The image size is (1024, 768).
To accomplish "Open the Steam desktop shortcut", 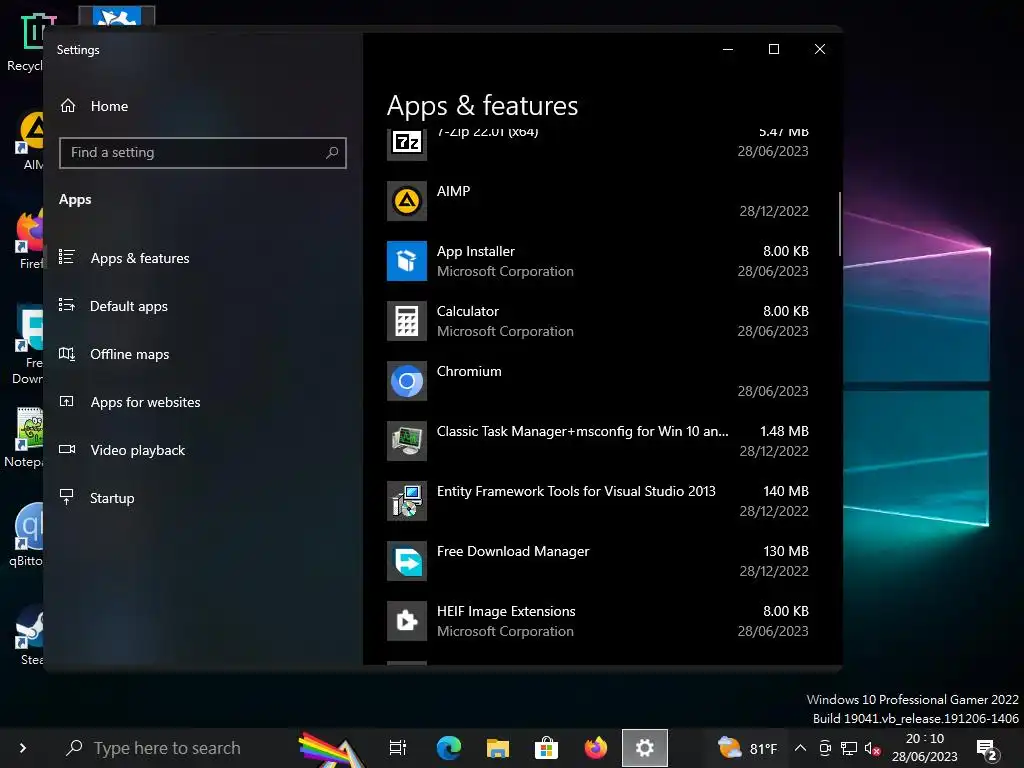I will [29, 635].
